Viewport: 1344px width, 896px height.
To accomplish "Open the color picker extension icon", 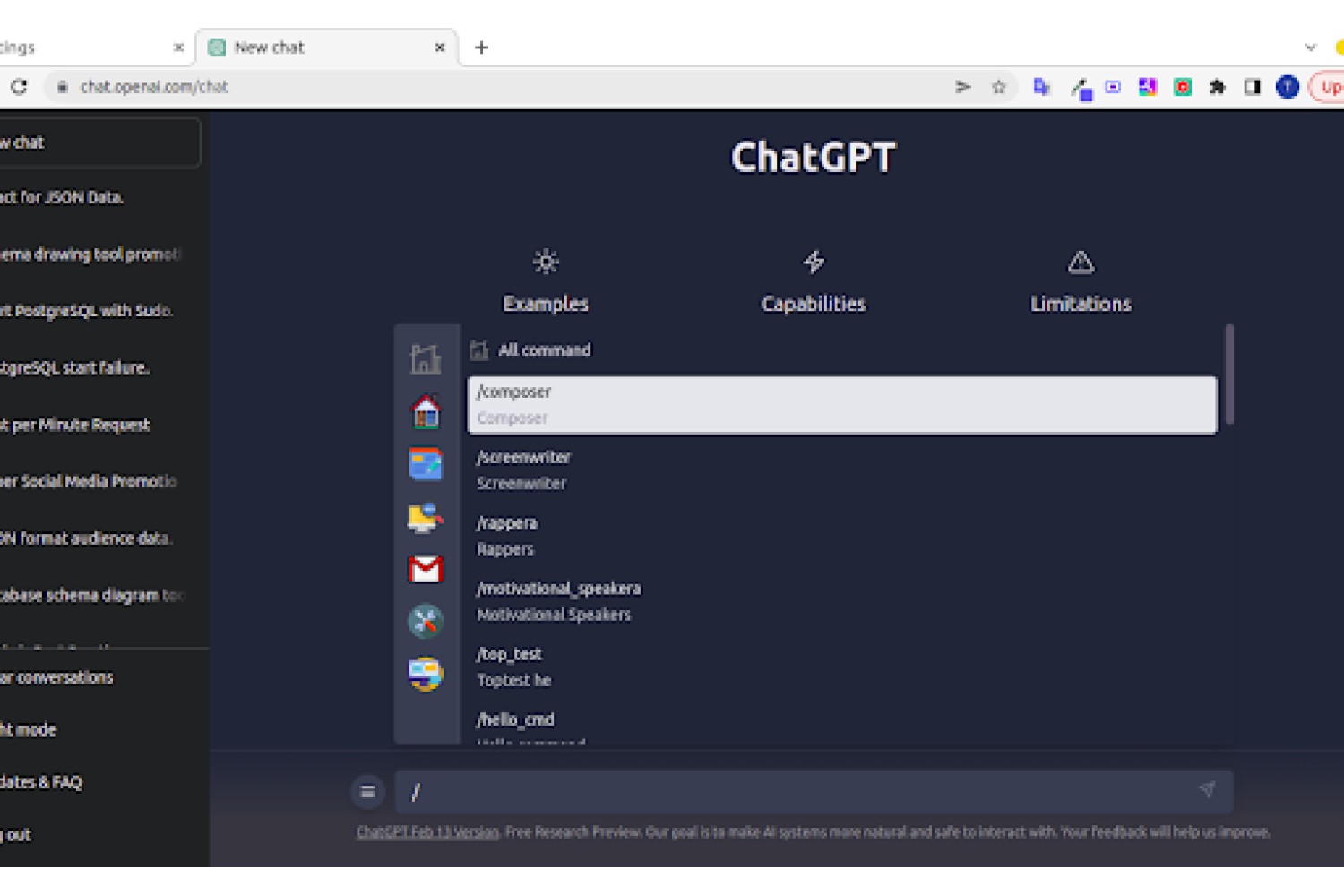I will (1081, 88).
